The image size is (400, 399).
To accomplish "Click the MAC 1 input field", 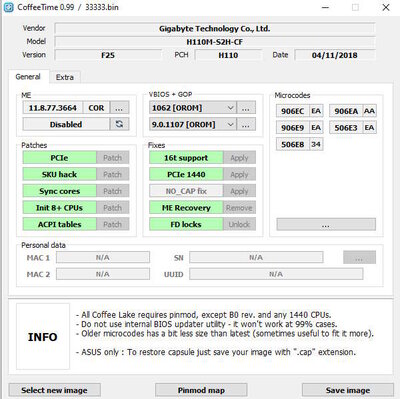I will tap(103, 257).
